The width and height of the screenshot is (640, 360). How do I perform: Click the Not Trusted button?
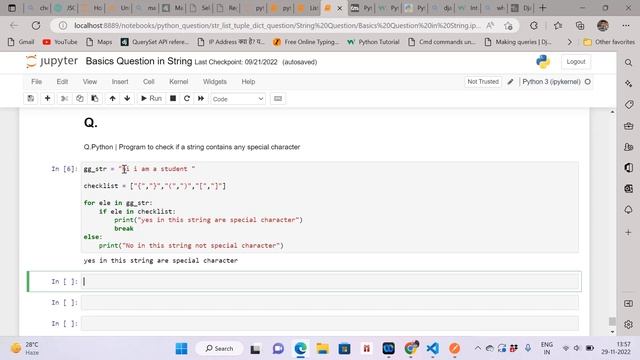[x=483, y=82]
